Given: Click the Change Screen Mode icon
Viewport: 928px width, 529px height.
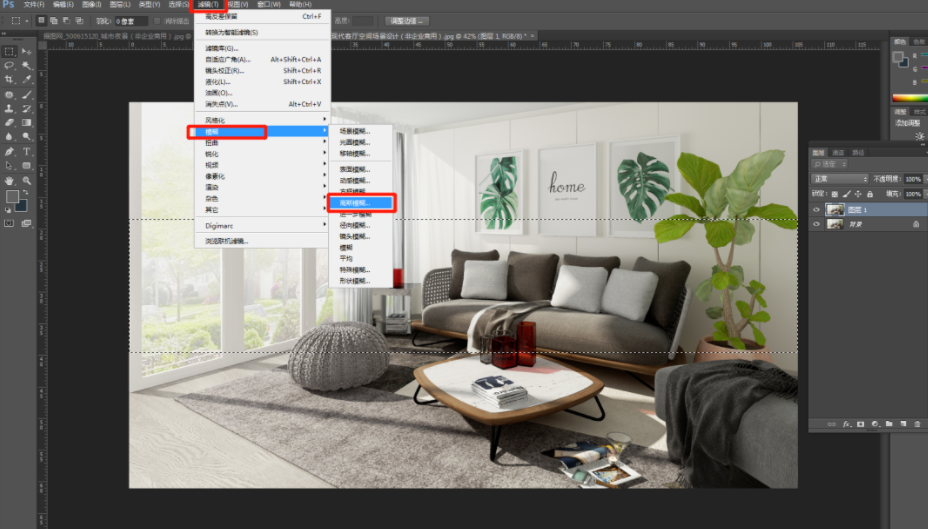Looking at the screenshot, I should (27, 223).
